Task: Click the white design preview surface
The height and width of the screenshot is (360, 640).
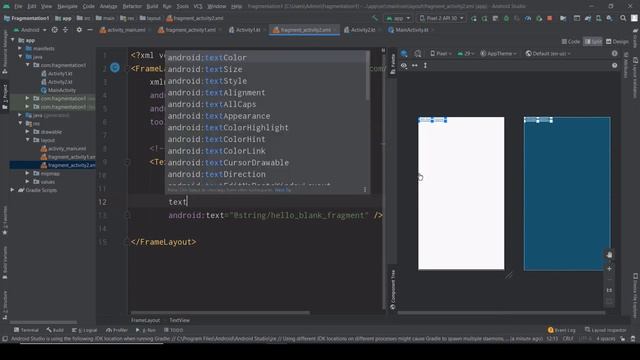Action: (x=461, y=193)
